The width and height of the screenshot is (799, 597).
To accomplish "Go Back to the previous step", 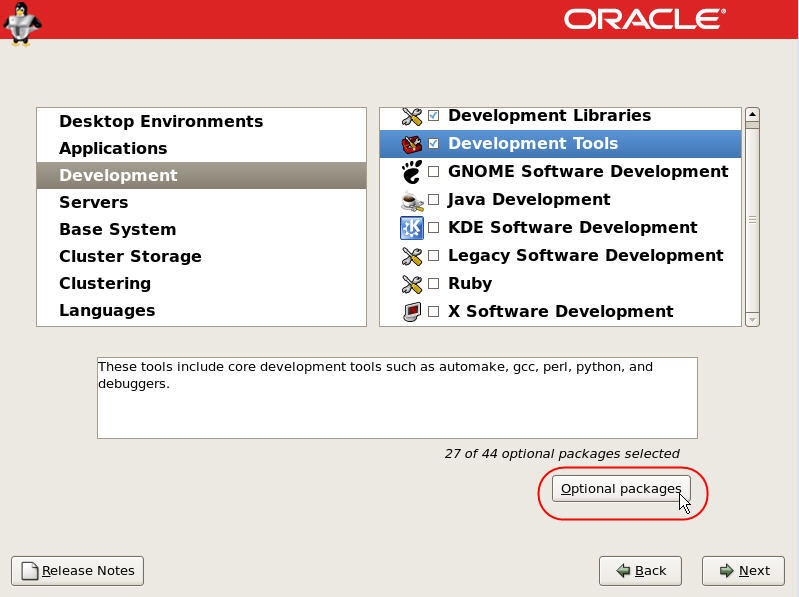I will coord(641,571).
